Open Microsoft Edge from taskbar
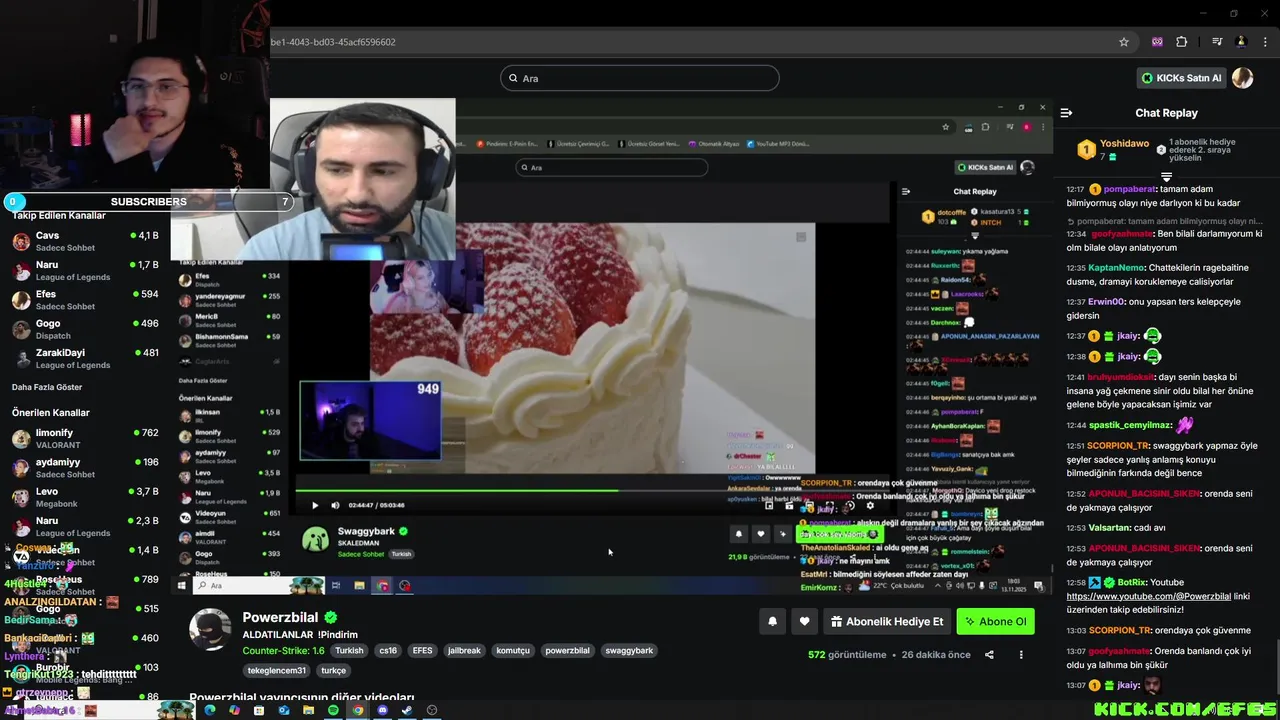Viewport: 1280px width, 720px height. click(209, 710)
